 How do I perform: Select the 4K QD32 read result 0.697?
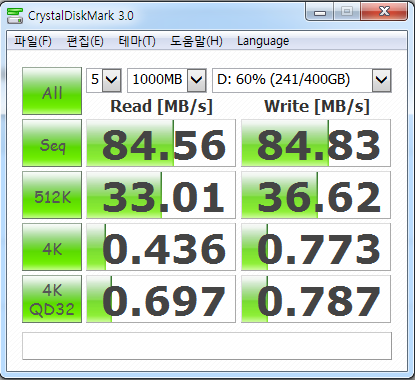[161, 299]
